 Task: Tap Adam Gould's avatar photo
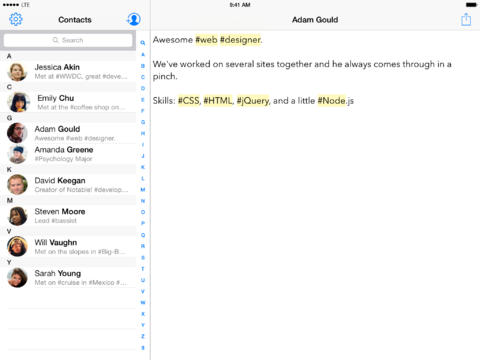17,133
